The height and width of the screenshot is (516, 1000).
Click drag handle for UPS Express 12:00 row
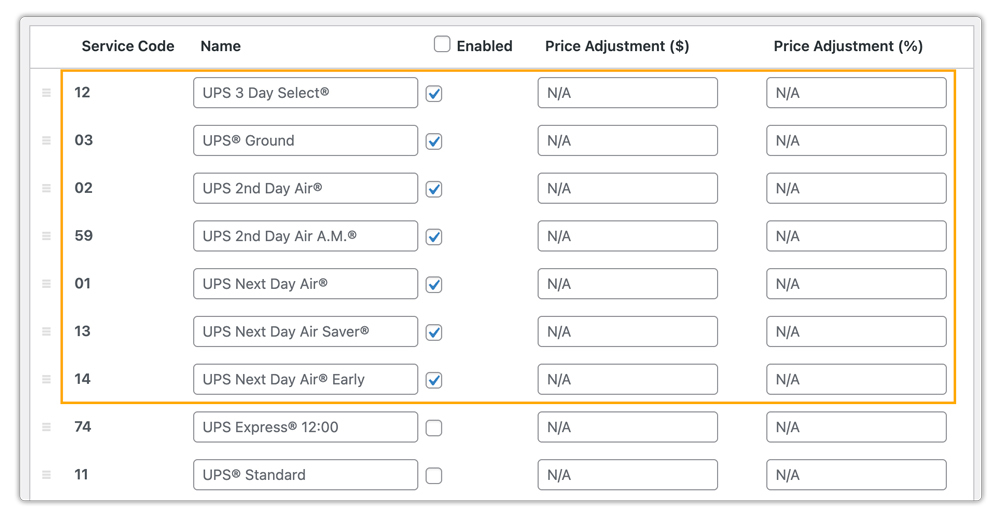click(x=46, y=427)
